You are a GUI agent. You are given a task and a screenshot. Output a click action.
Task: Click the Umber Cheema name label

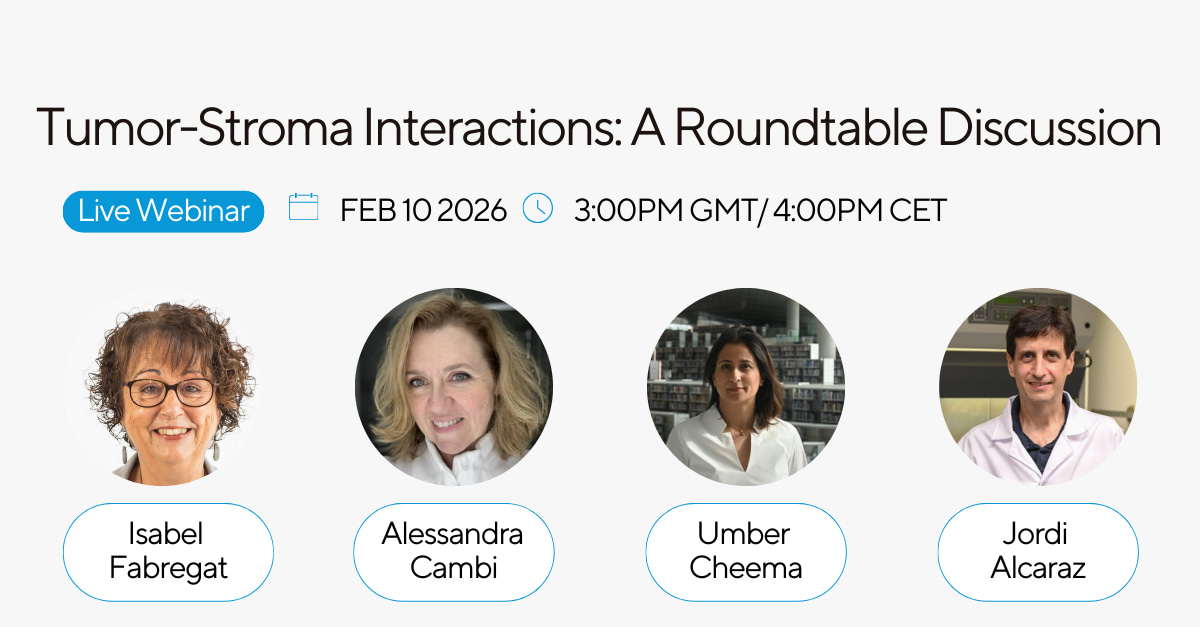pos(746,552)
